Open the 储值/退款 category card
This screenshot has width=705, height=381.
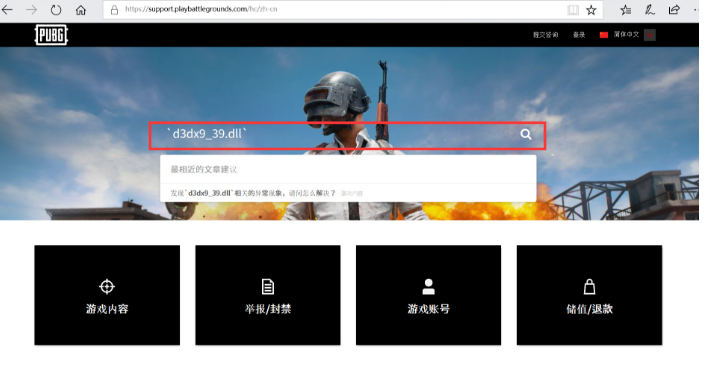point(589,295)
